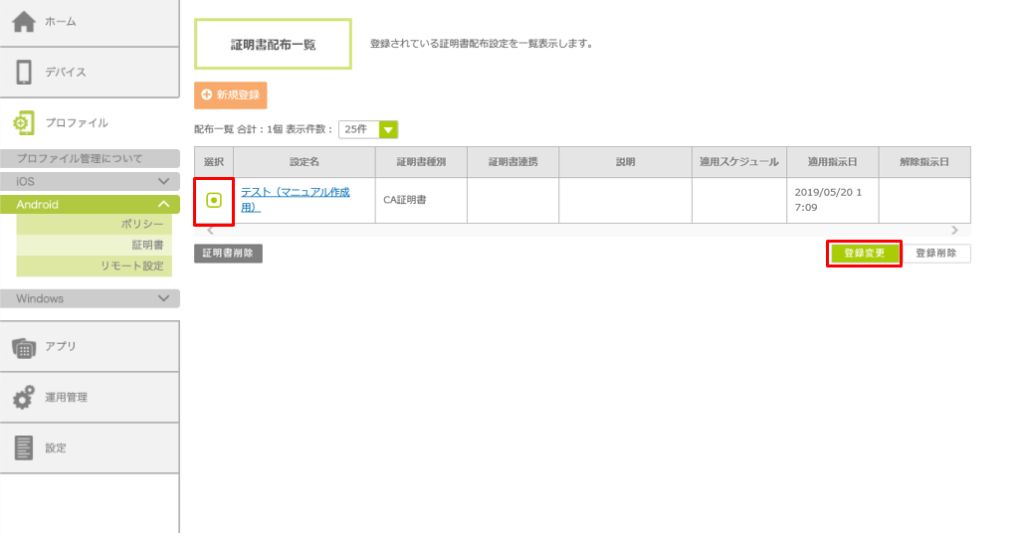Screen dimensions: 1024x533
Task: Open the 25件 display count dropdown
Action: [368, 129]
